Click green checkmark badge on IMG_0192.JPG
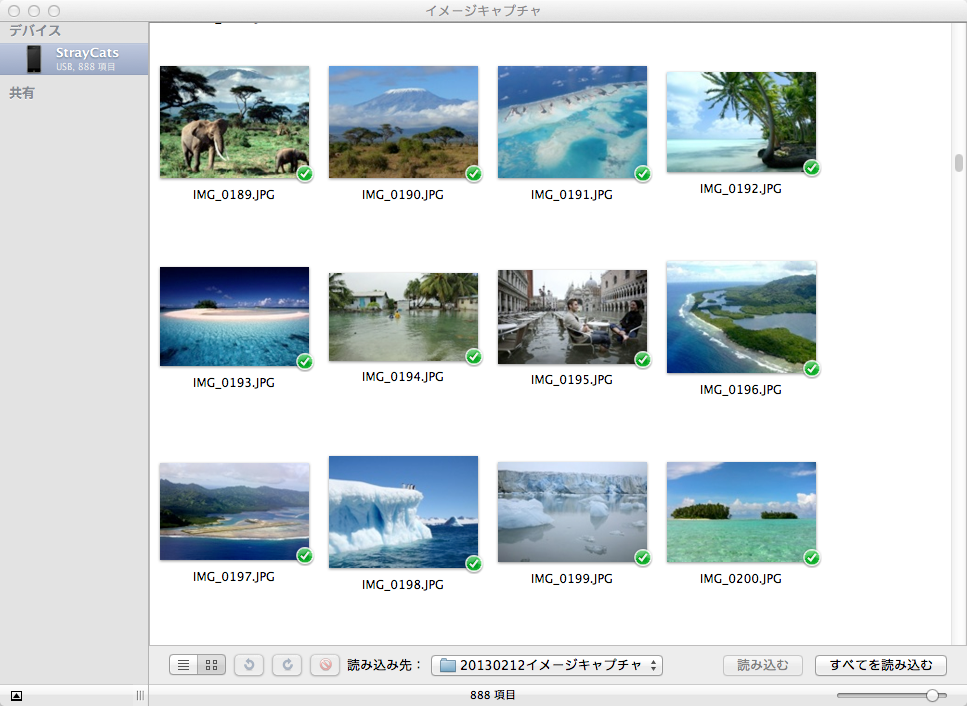The height and width of the screenshot is (706, 967). (x=812, y=168)
